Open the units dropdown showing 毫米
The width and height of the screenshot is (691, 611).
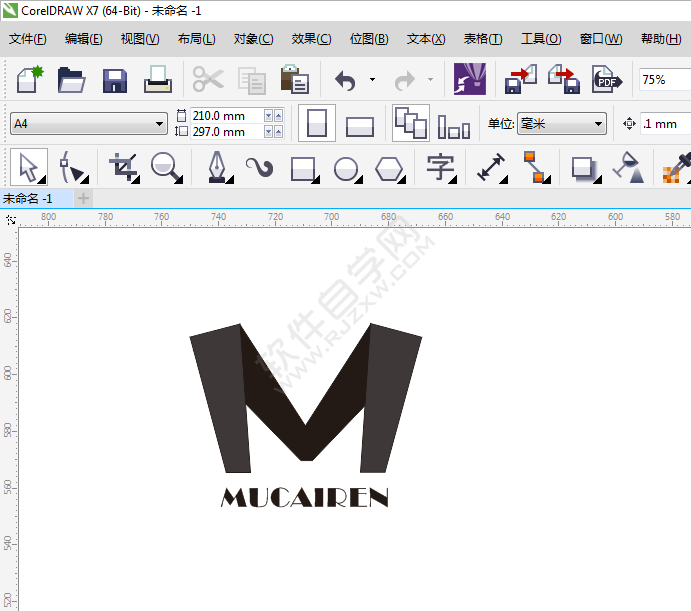click(561, 123)
